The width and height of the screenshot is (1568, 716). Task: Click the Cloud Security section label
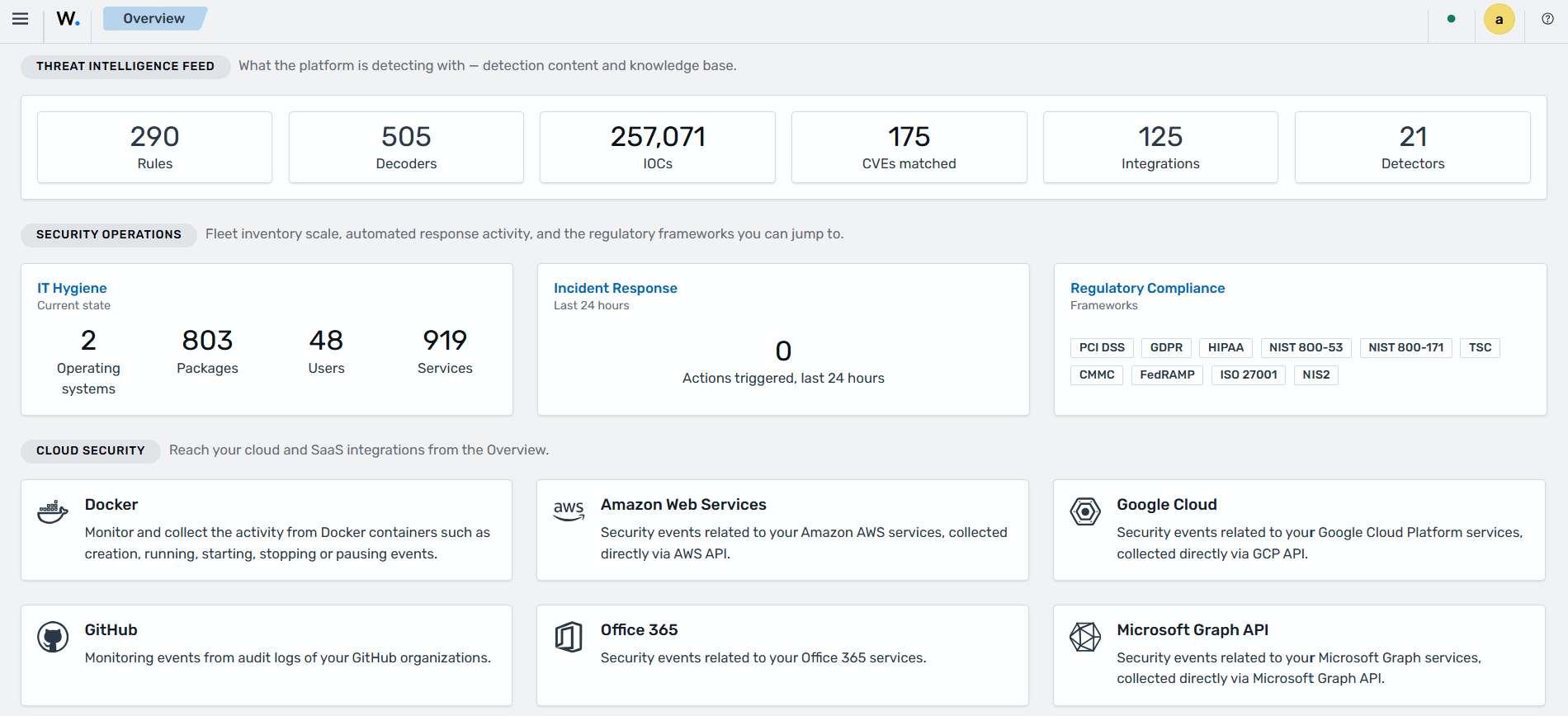click(91, 450)
